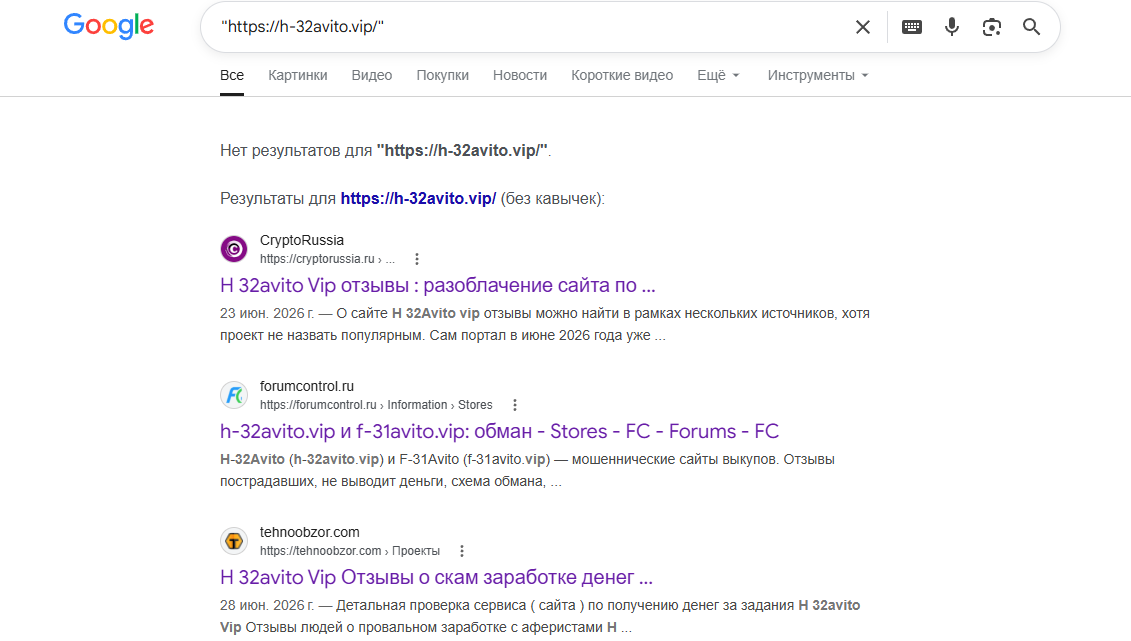Select the Все tab

click(x=232, y=76)
